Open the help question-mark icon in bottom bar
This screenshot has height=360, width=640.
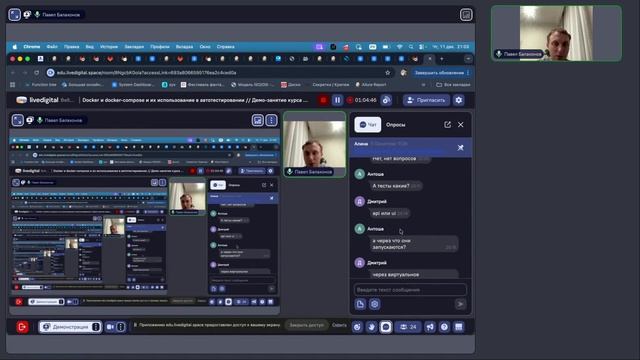coord(444,327)
